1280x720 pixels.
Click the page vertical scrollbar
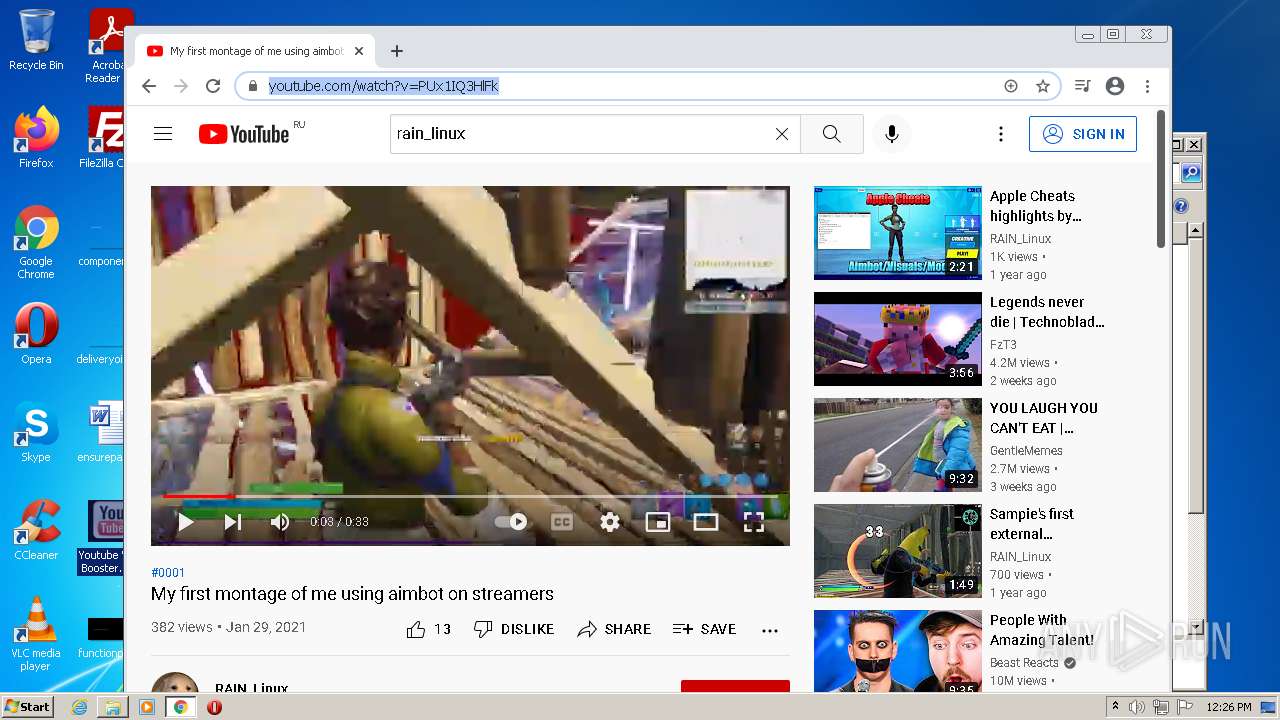1161,178
